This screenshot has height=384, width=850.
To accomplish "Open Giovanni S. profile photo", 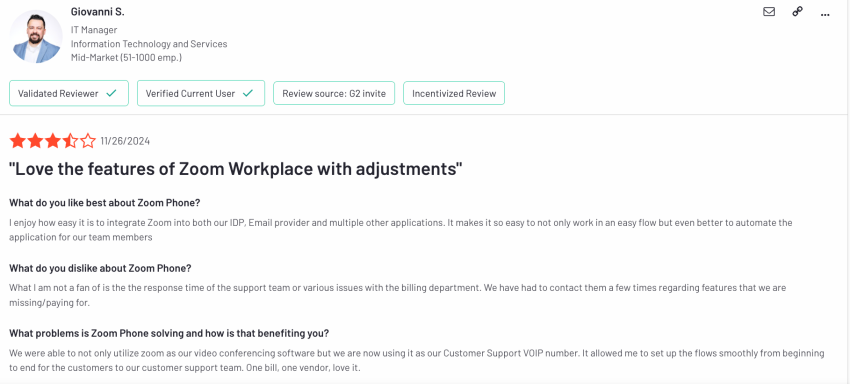I will [x=36, y=36].
